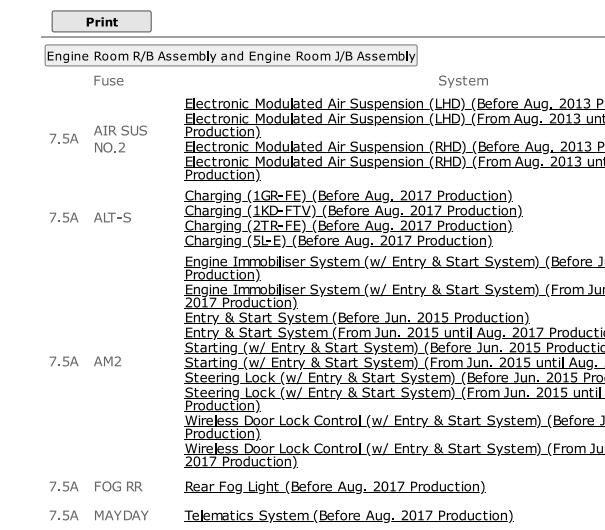This screenshot has width=605, height=530.
Task: Open Air Suspension LHD From Aug. 2013 link
Action: 395,125
